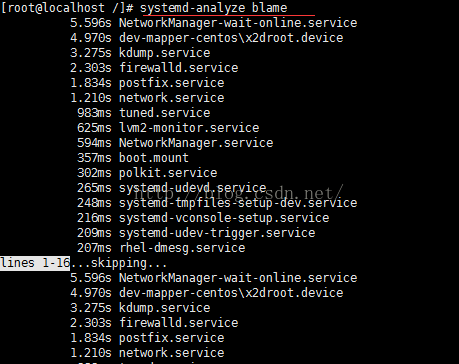
Task: Click the polkit.service line
Action: (147, 173)
